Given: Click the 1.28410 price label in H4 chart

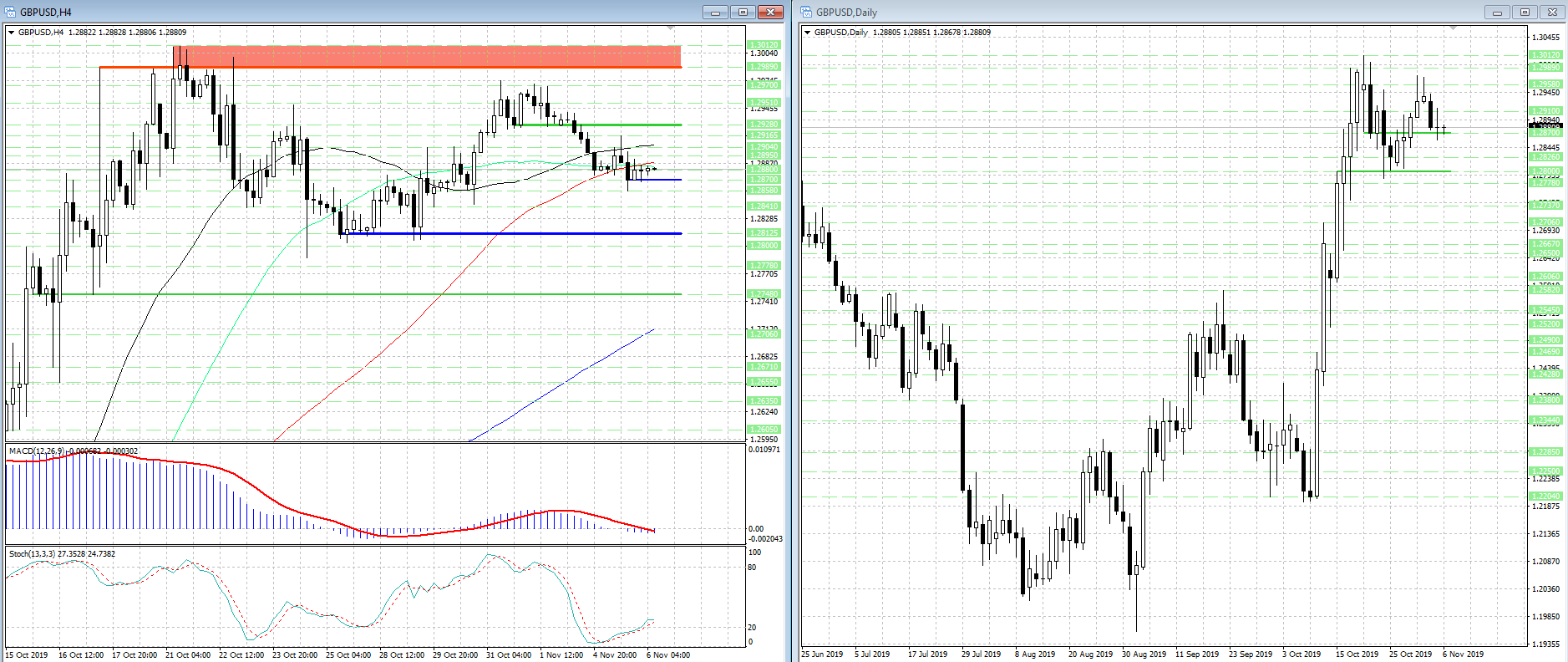Looking at the screenshot, I should [764, 206].
